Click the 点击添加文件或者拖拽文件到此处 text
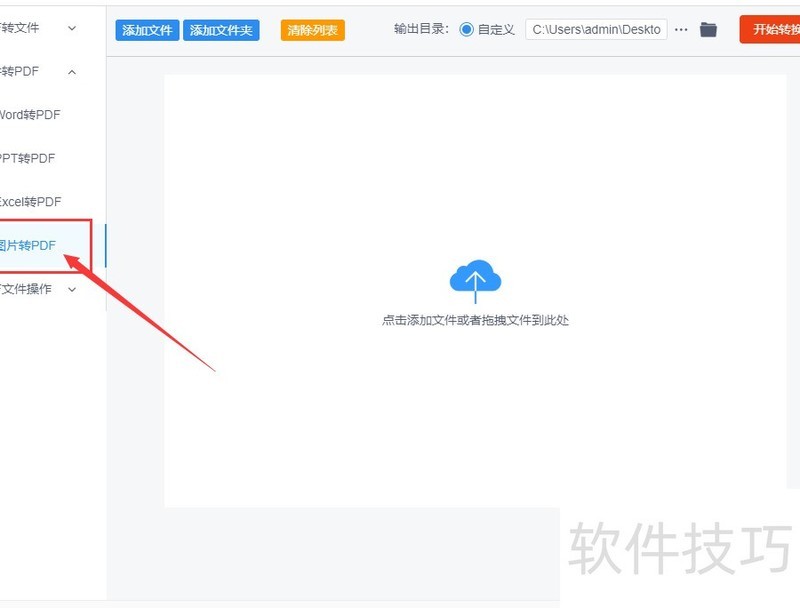This screenshot has width=800, height=608. 475,320
